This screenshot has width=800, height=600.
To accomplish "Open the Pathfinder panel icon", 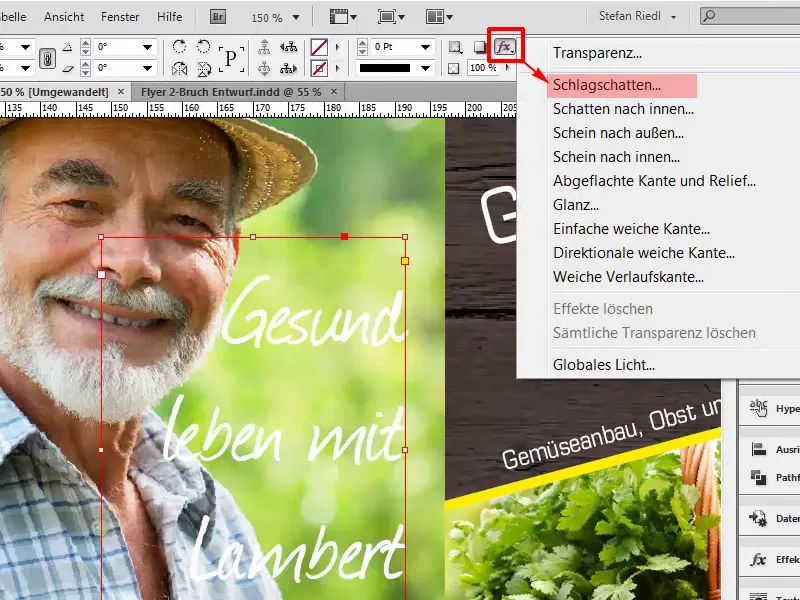I will point(759,477).
